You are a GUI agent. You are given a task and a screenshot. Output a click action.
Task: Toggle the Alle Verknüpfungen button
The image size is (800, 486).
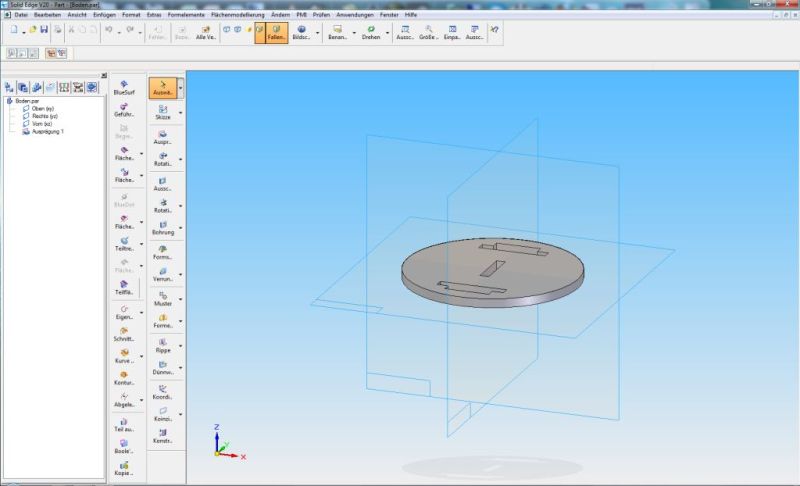pos(206,32)
